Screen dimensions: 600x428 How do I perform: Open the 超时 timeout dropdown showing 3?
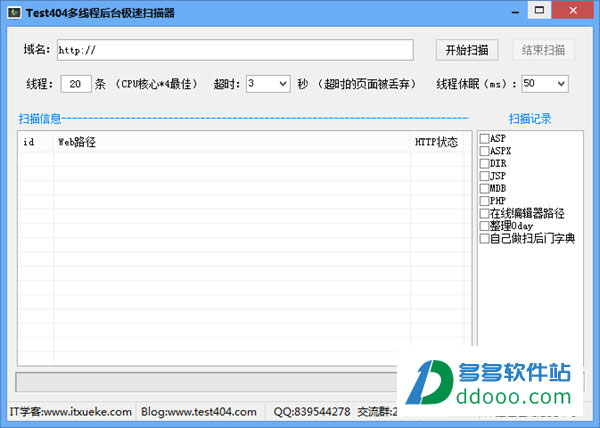(268, 83)
